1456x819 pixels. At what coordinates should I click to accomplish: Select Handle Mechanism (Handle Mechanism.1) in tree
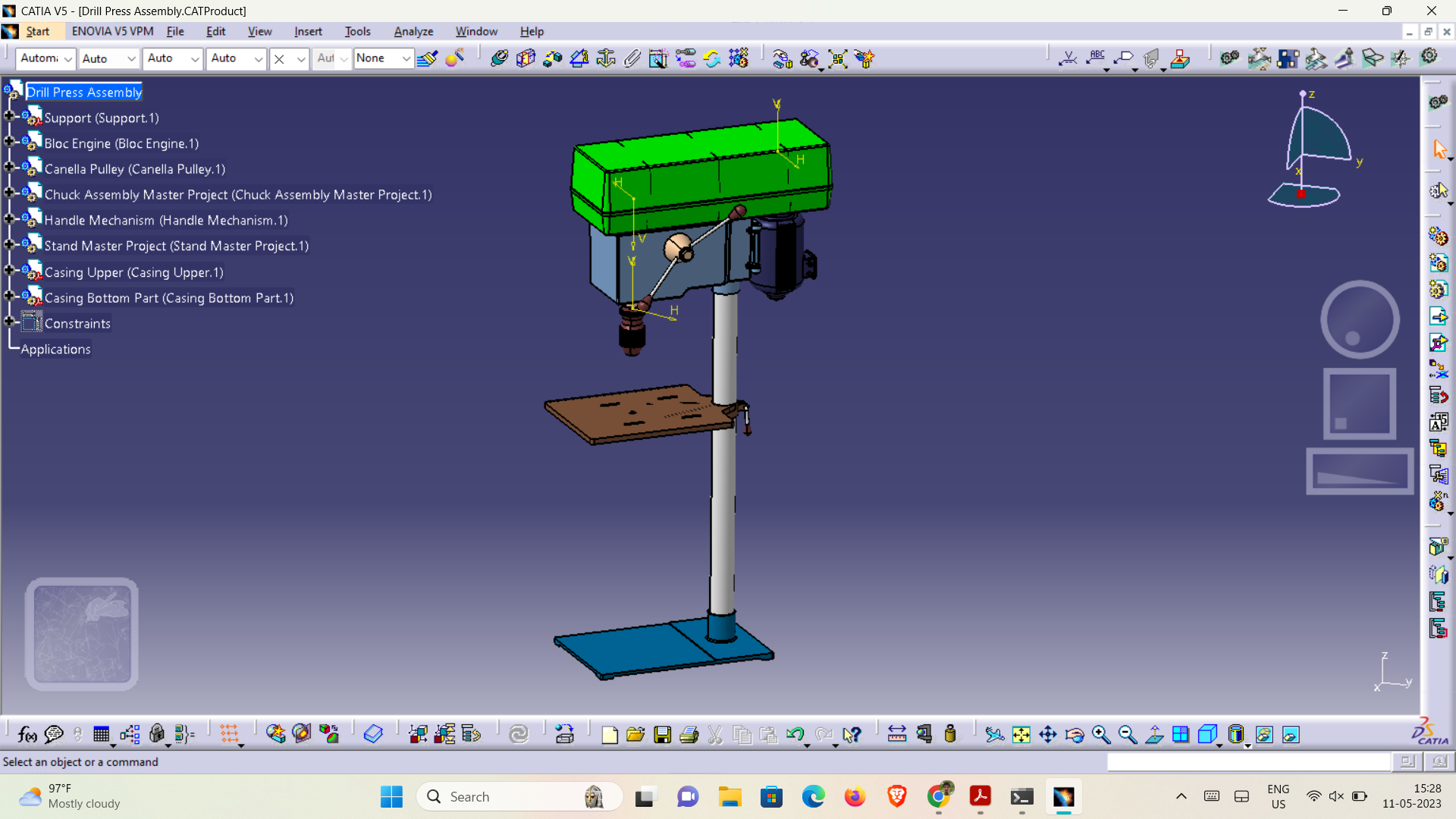click(x=165, y=220)
